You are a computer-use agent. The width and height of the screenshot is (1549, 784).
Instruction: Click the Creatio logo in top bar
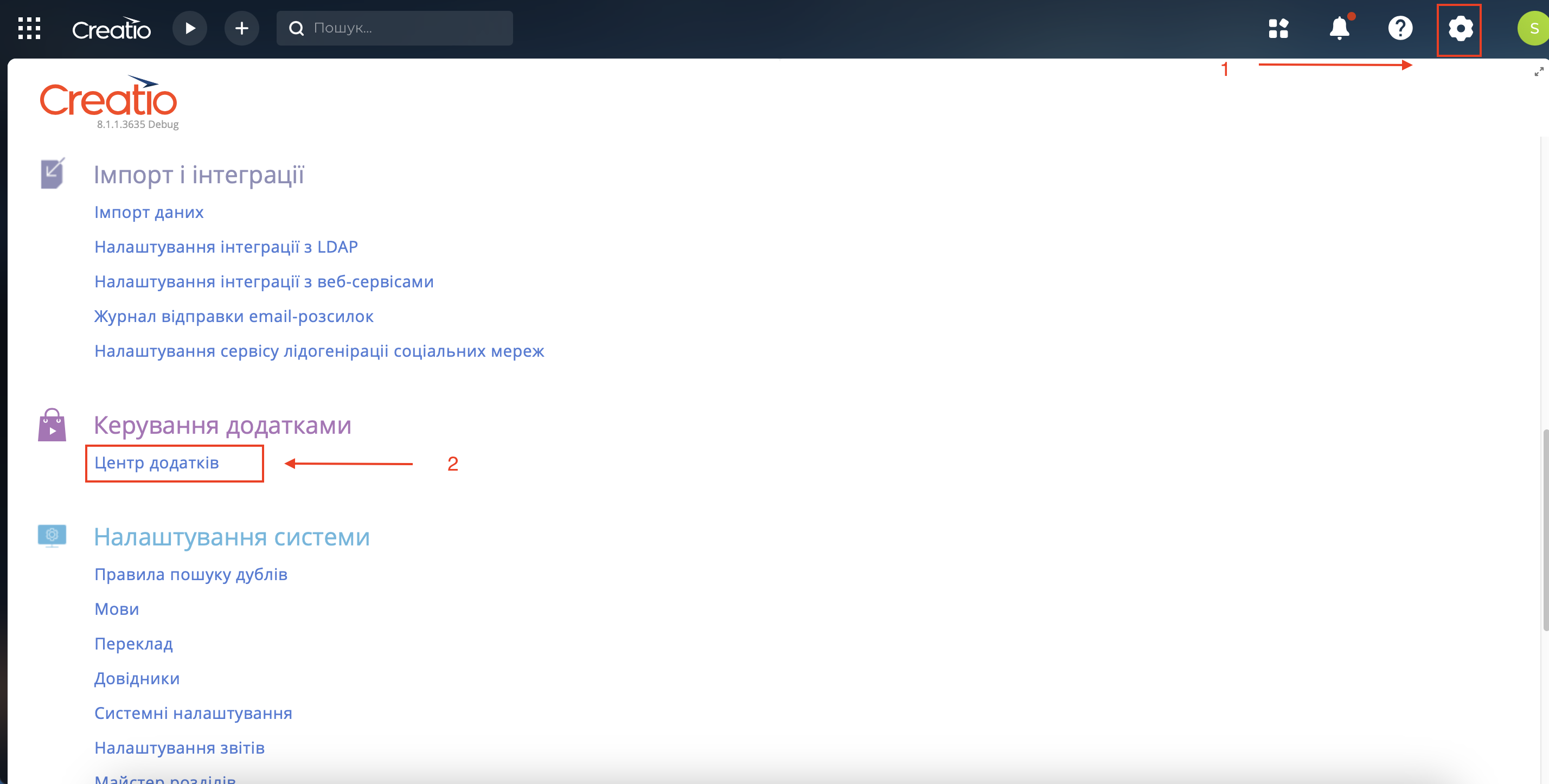pos(111,28)
